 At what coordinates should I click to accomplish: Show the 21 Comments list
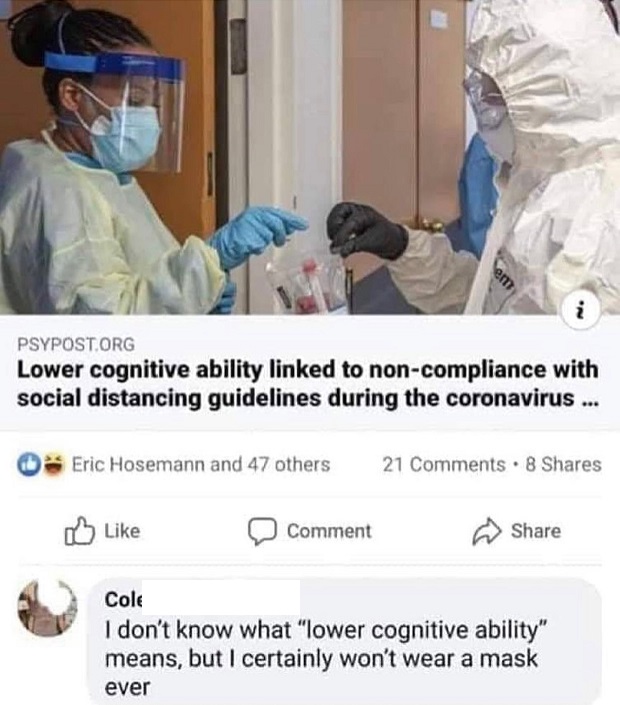[x=444, y=464]
